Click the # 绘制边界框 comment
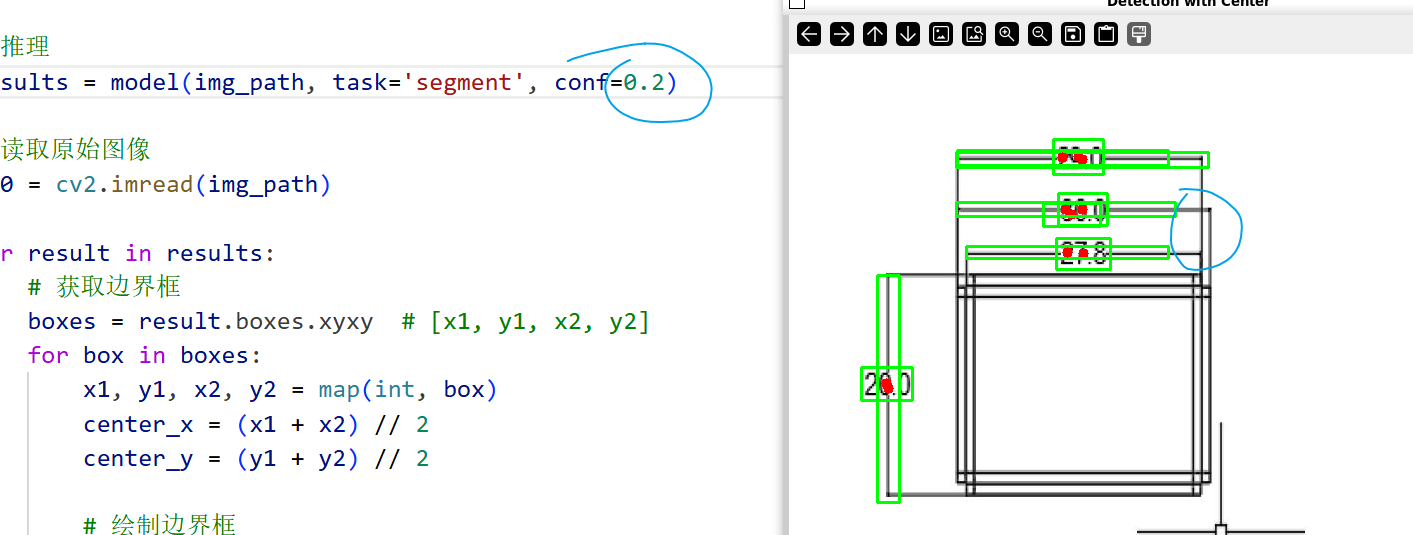This screenshot has height=535, width=1413. (x=160, y=524)
